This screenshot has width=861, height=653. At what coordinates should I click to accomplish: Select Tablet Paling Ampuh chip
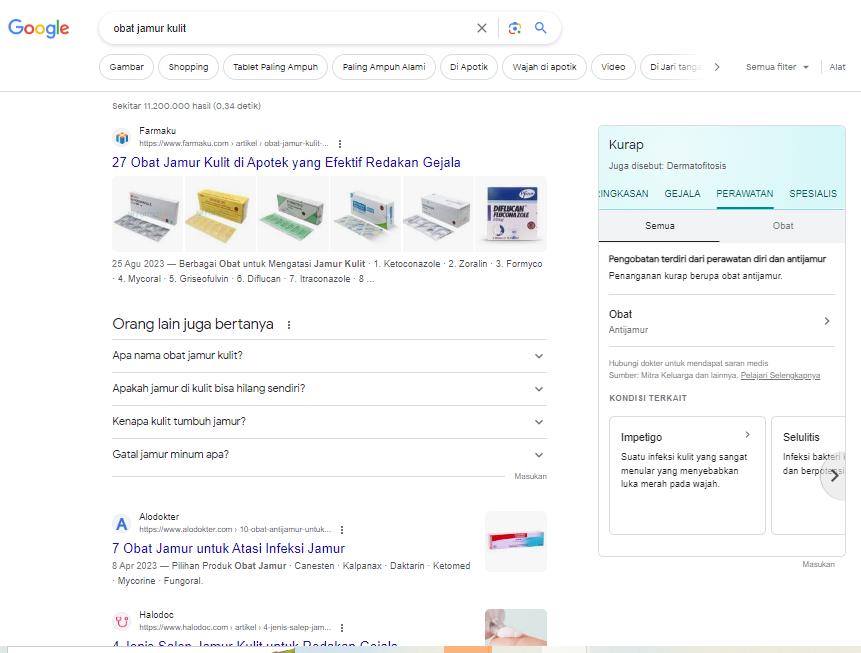click(x=275, y=67)
